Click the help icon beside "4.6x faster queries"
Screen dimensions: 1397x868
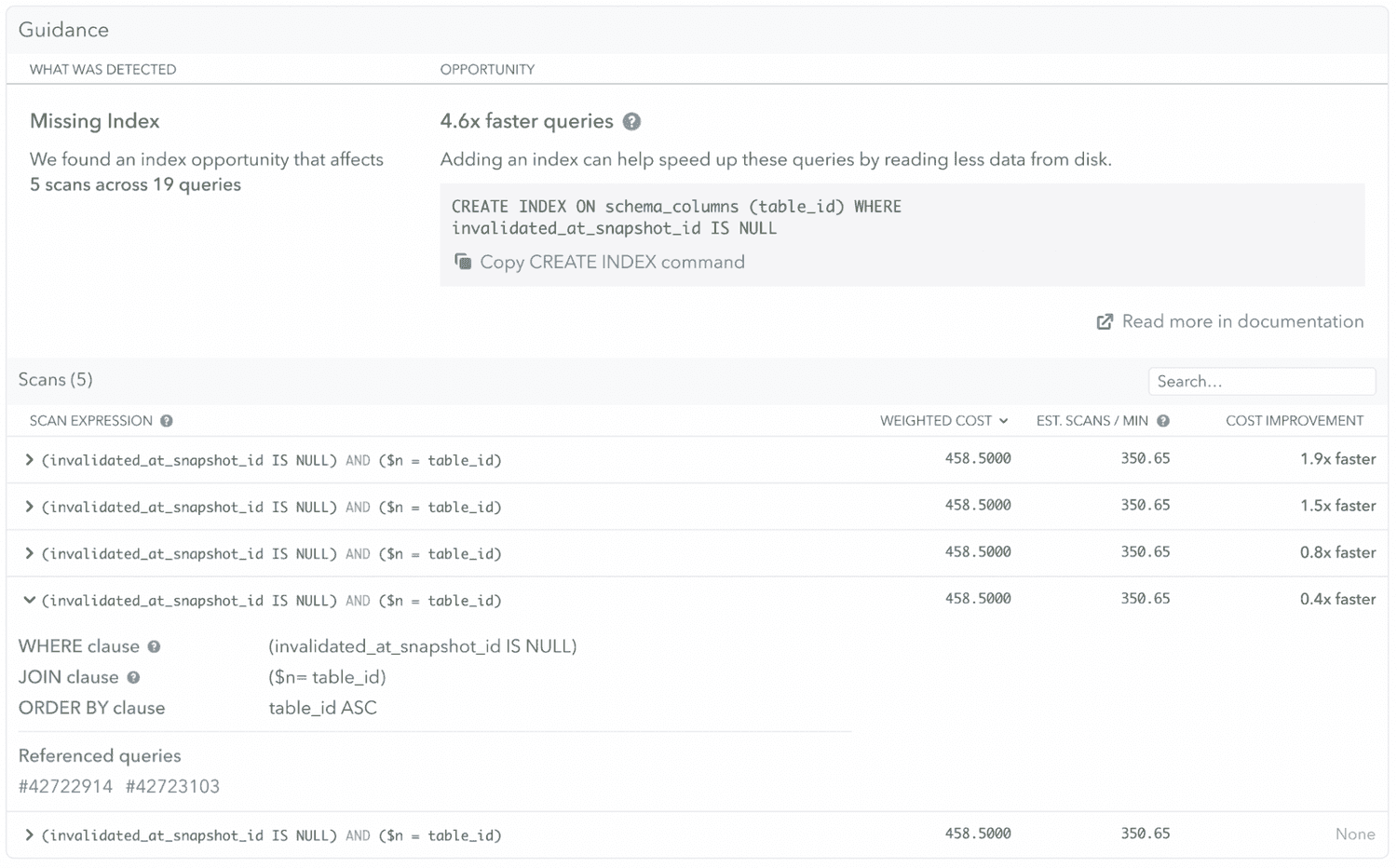click(632, 121)
